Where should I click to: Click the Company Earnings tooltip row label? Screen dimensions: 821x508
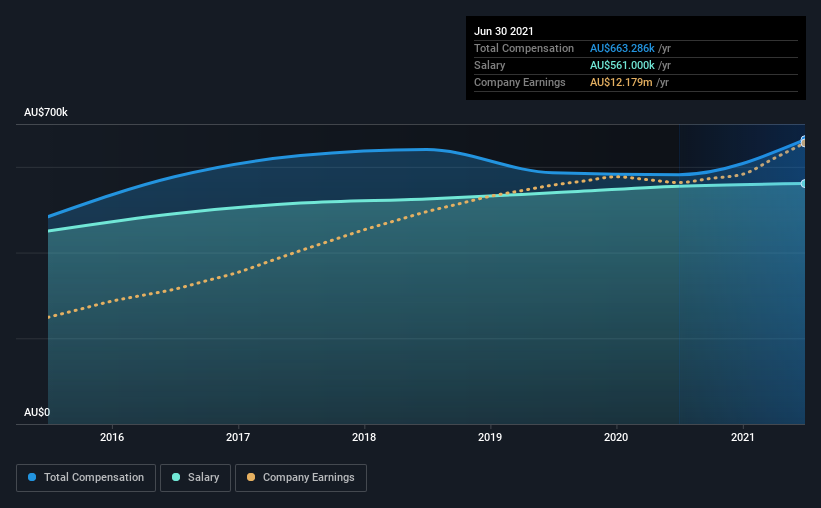[x=519, y=82]
